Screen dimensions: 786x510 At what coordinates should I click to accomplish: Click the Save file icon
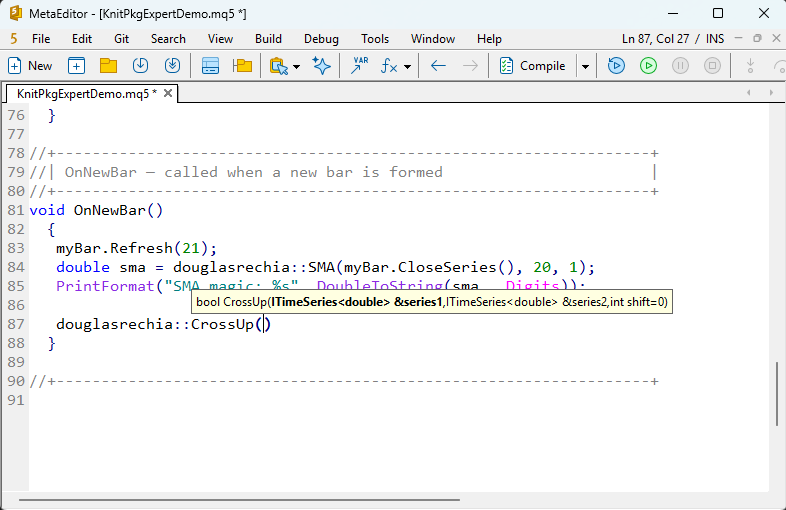pyautogui.click(x=140, y=66)
